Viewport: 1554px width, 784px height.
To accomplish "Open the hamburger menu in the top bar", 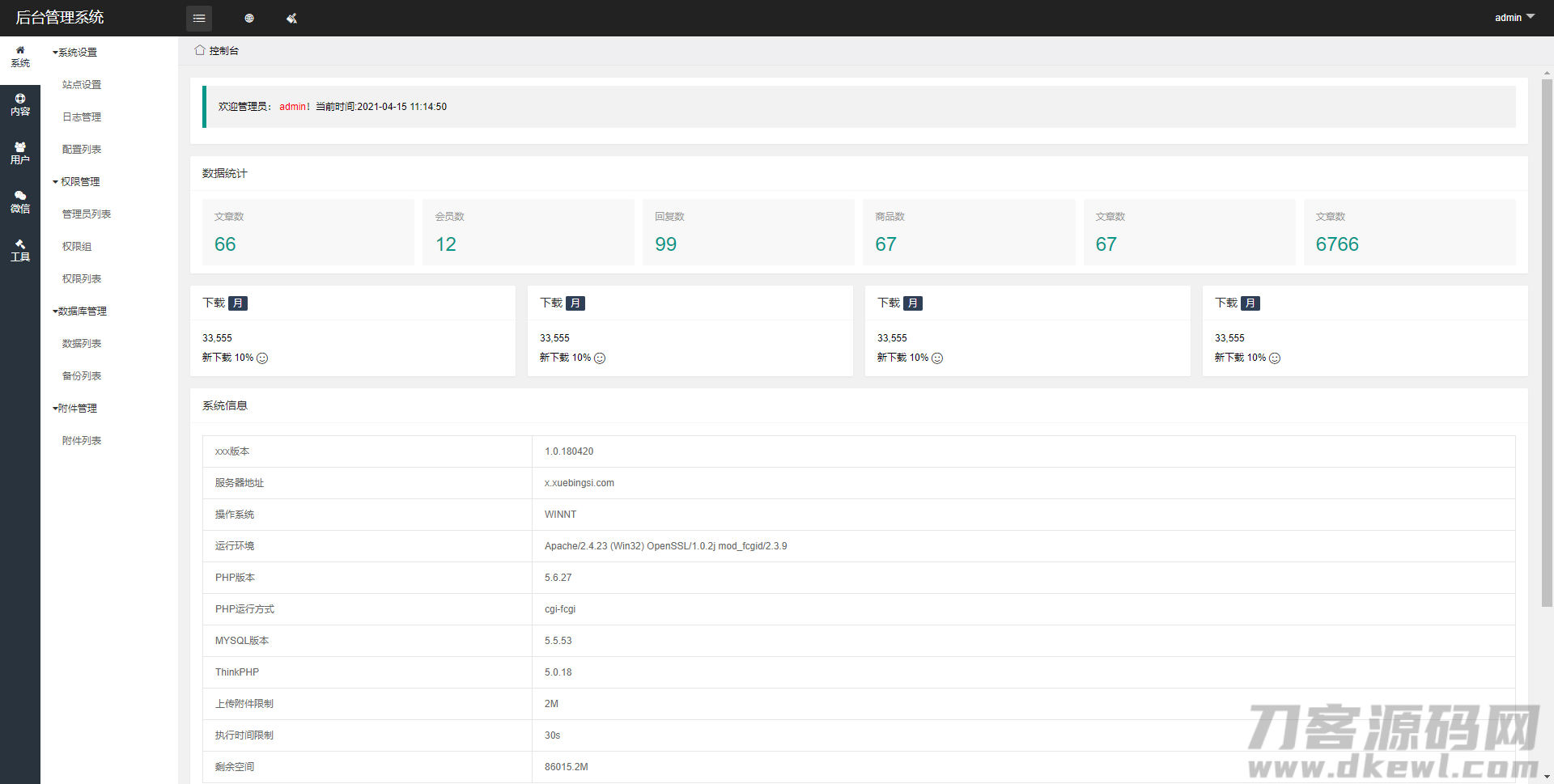I will pos(199,18).
